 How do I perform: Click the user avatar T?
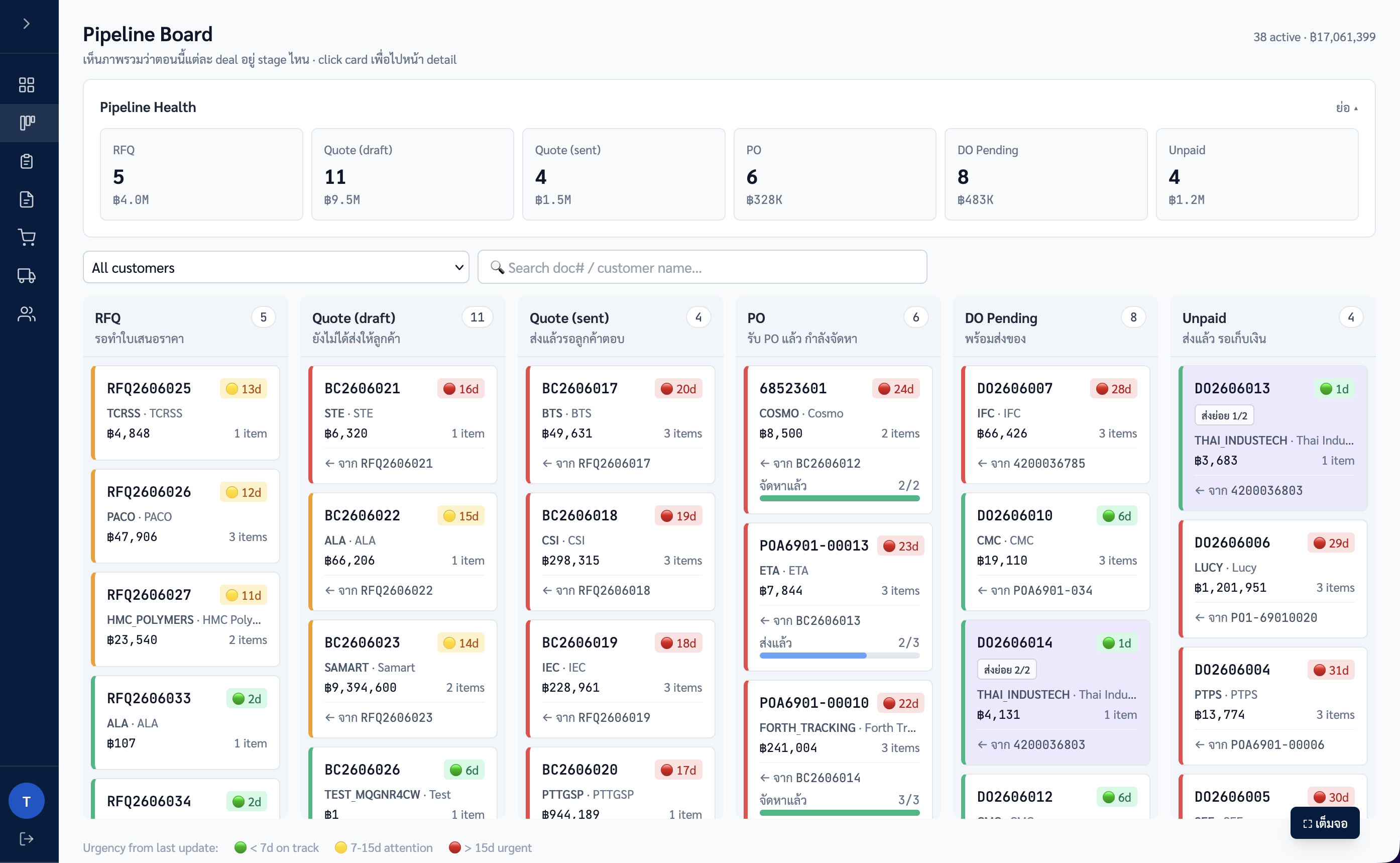point(26,801)
